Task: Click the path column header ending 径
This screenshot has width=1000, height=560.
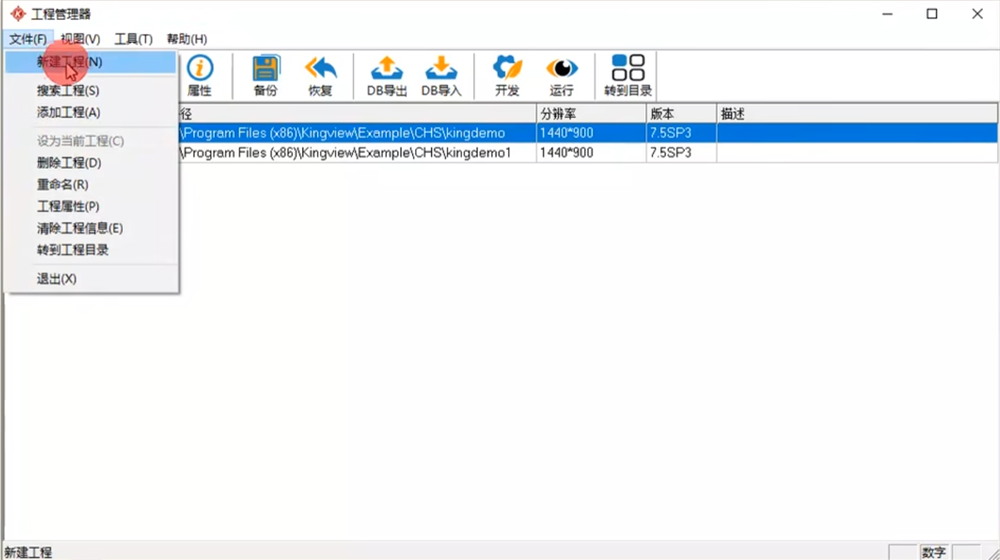Action: [x=357, y=114]
